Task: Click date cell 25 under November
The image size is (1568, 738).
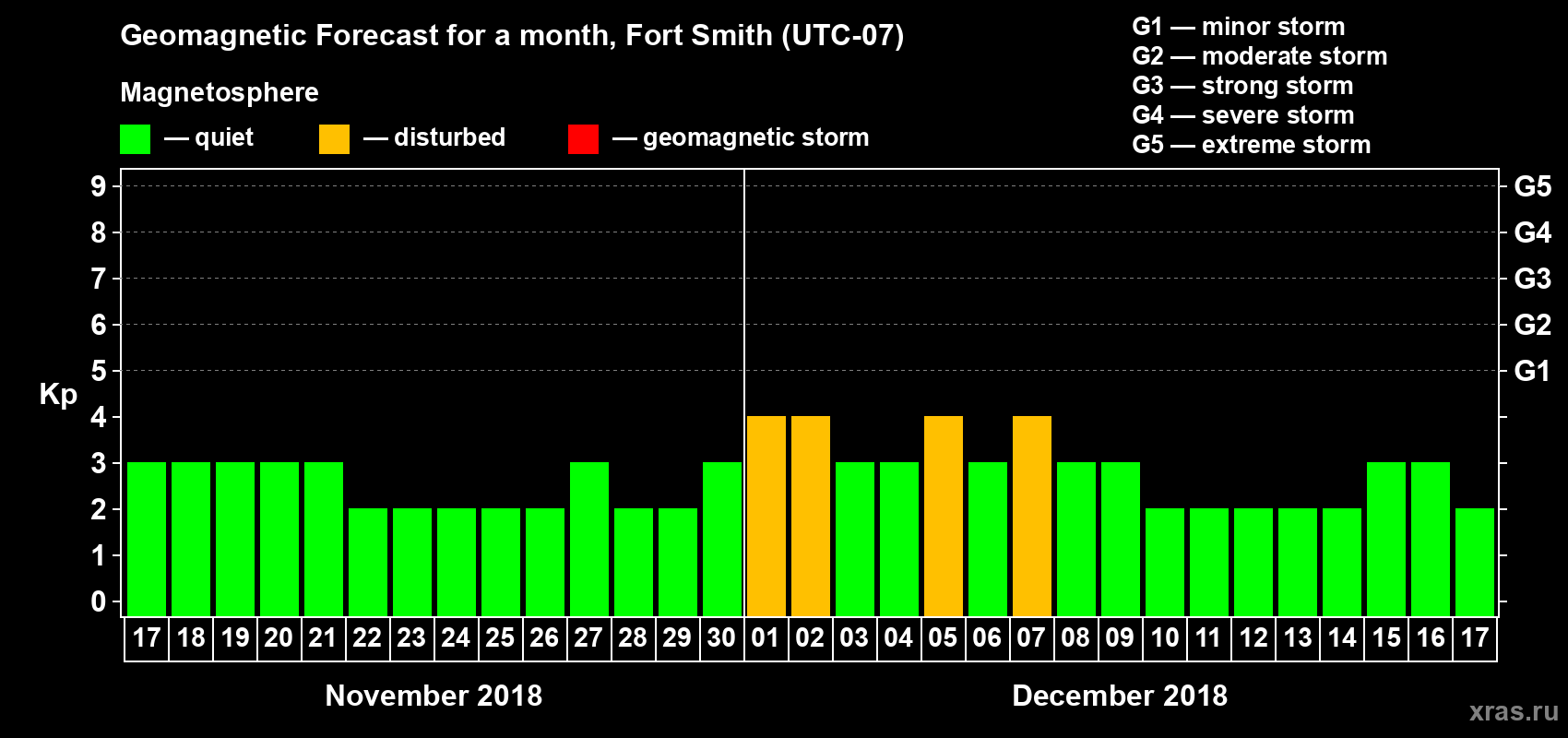Action: [501, 638]
